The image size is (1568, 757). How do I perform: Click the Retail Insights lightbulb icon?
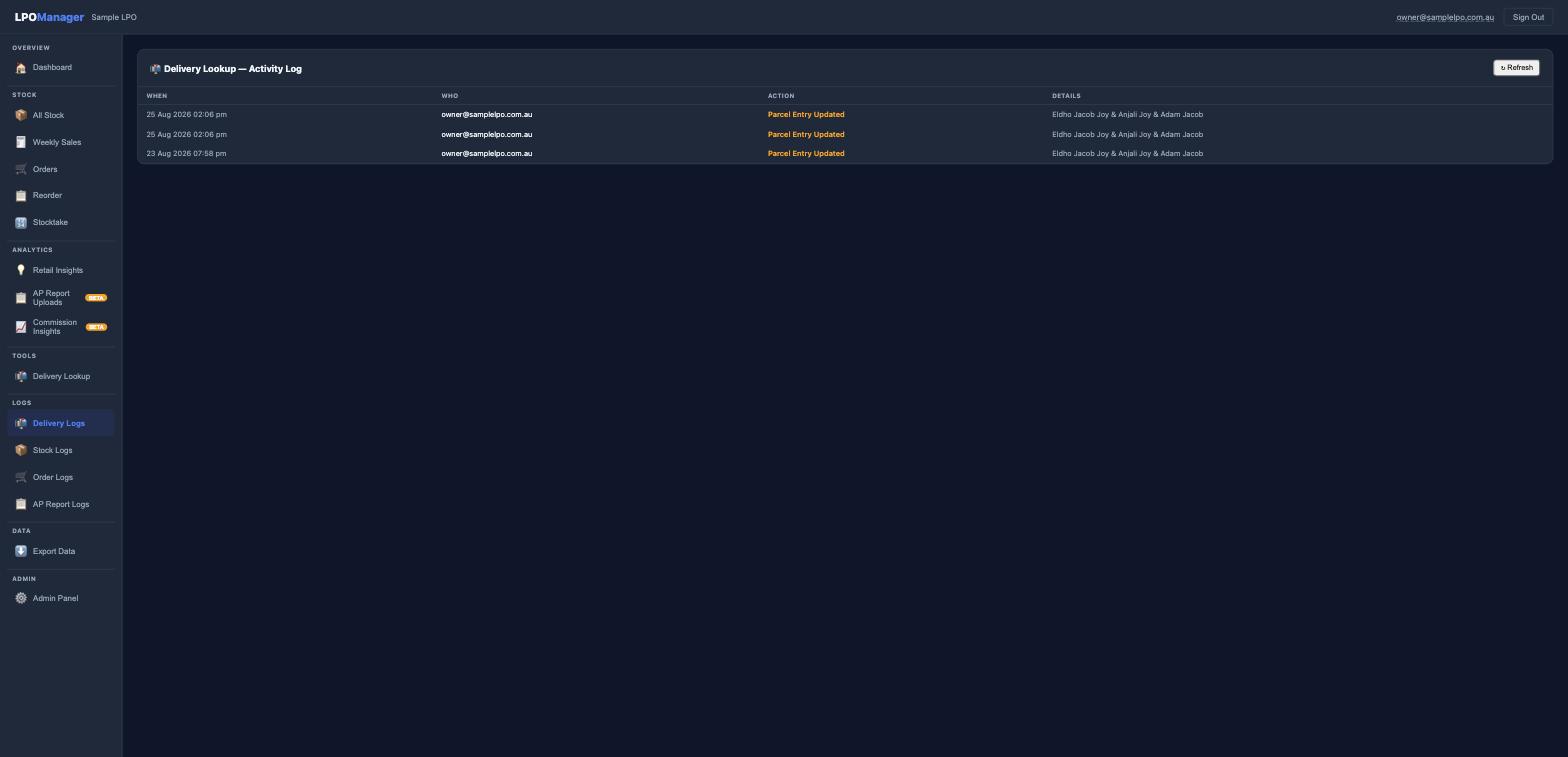tap(21, 270)
